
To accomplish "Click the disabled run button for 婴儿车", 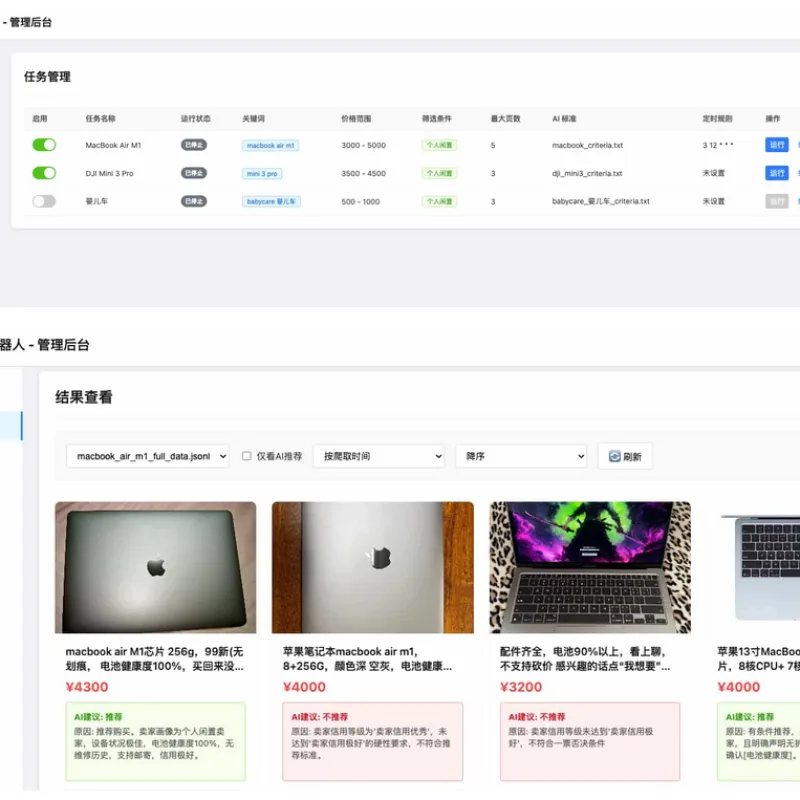I will [777, 201].
